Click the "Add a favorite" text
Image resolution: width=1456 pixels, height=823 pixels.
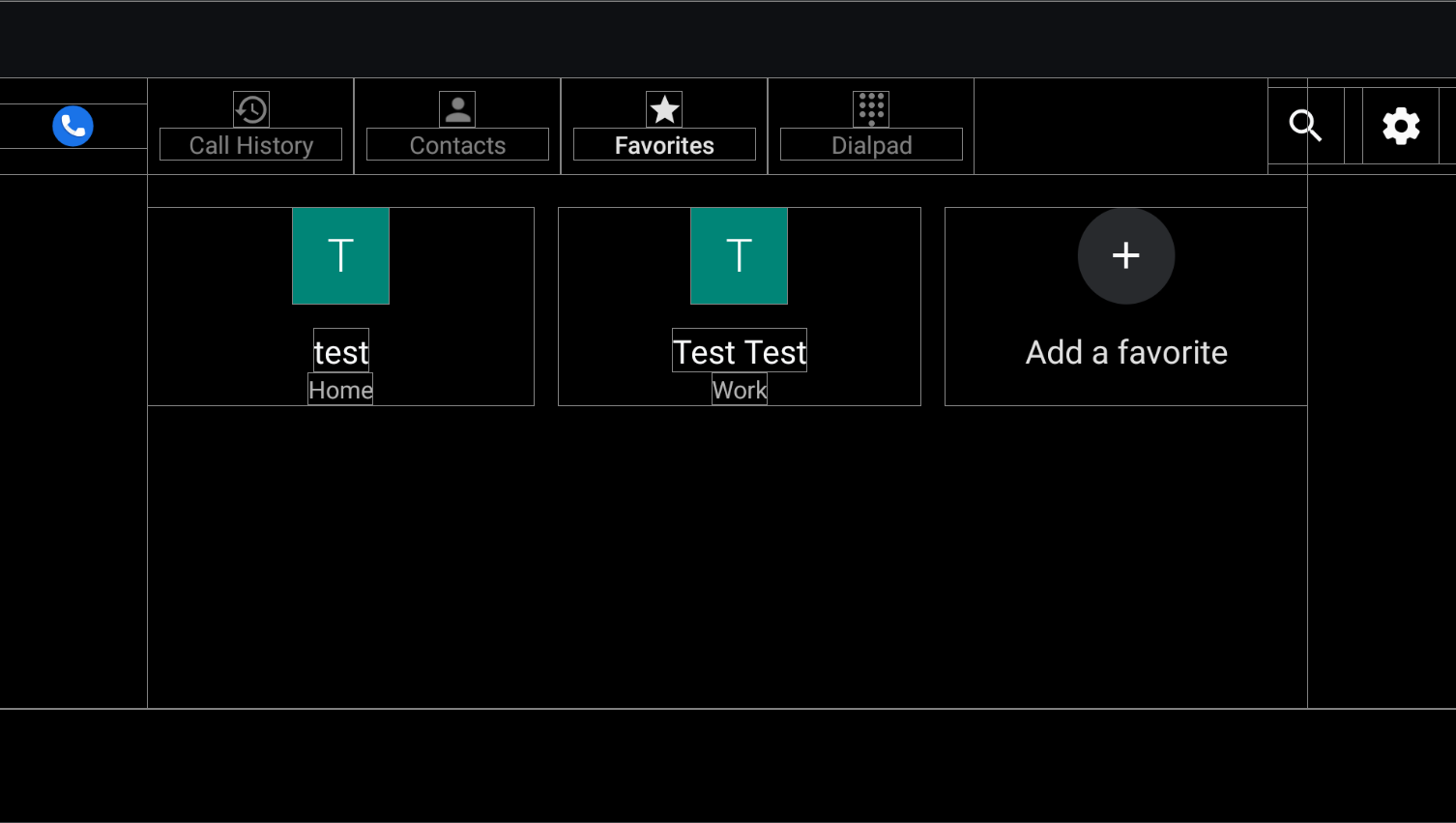point(1126,353)
